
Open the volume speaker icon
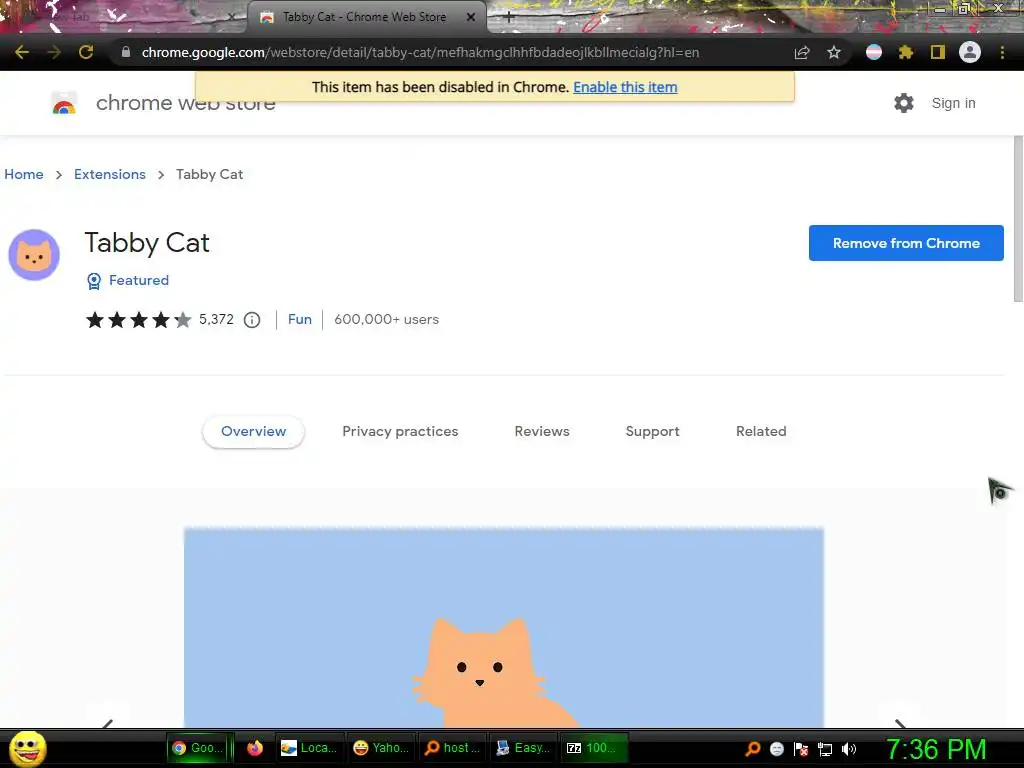849,749
